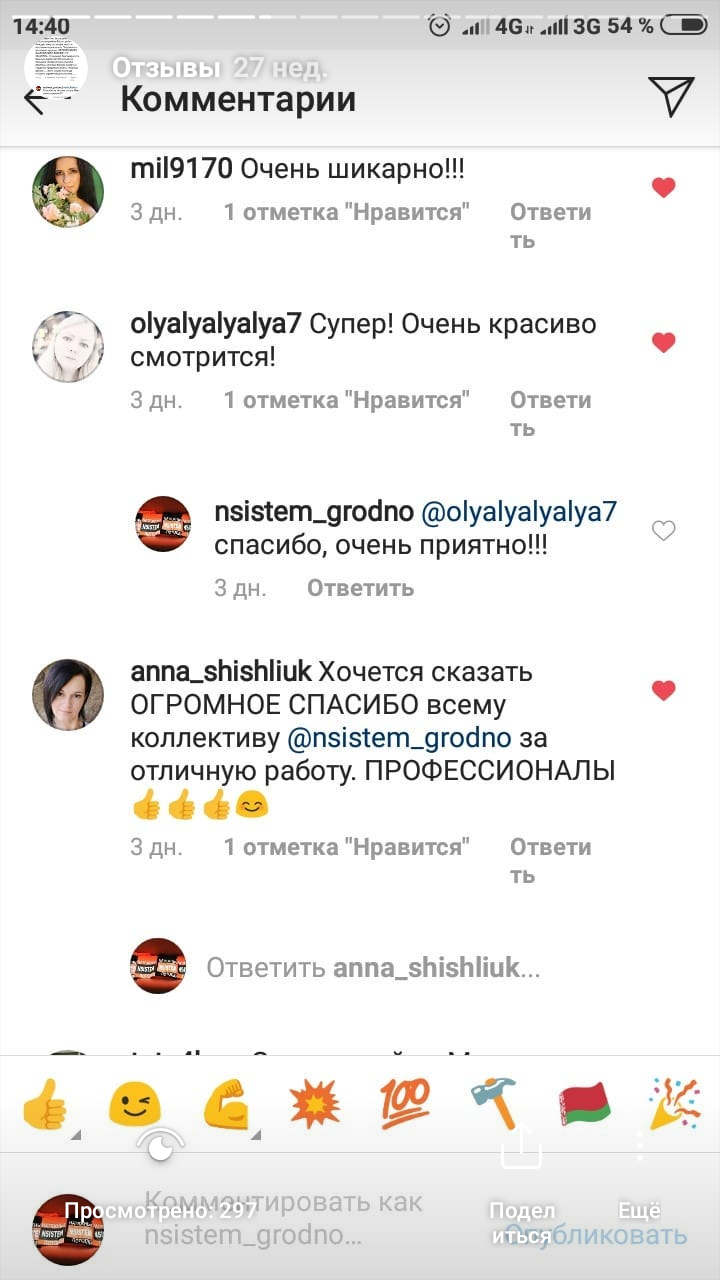Like nsistem_grodno's reply with the empty heart
This screenshot has height=1280, width=720.
(x=663, y=531)
